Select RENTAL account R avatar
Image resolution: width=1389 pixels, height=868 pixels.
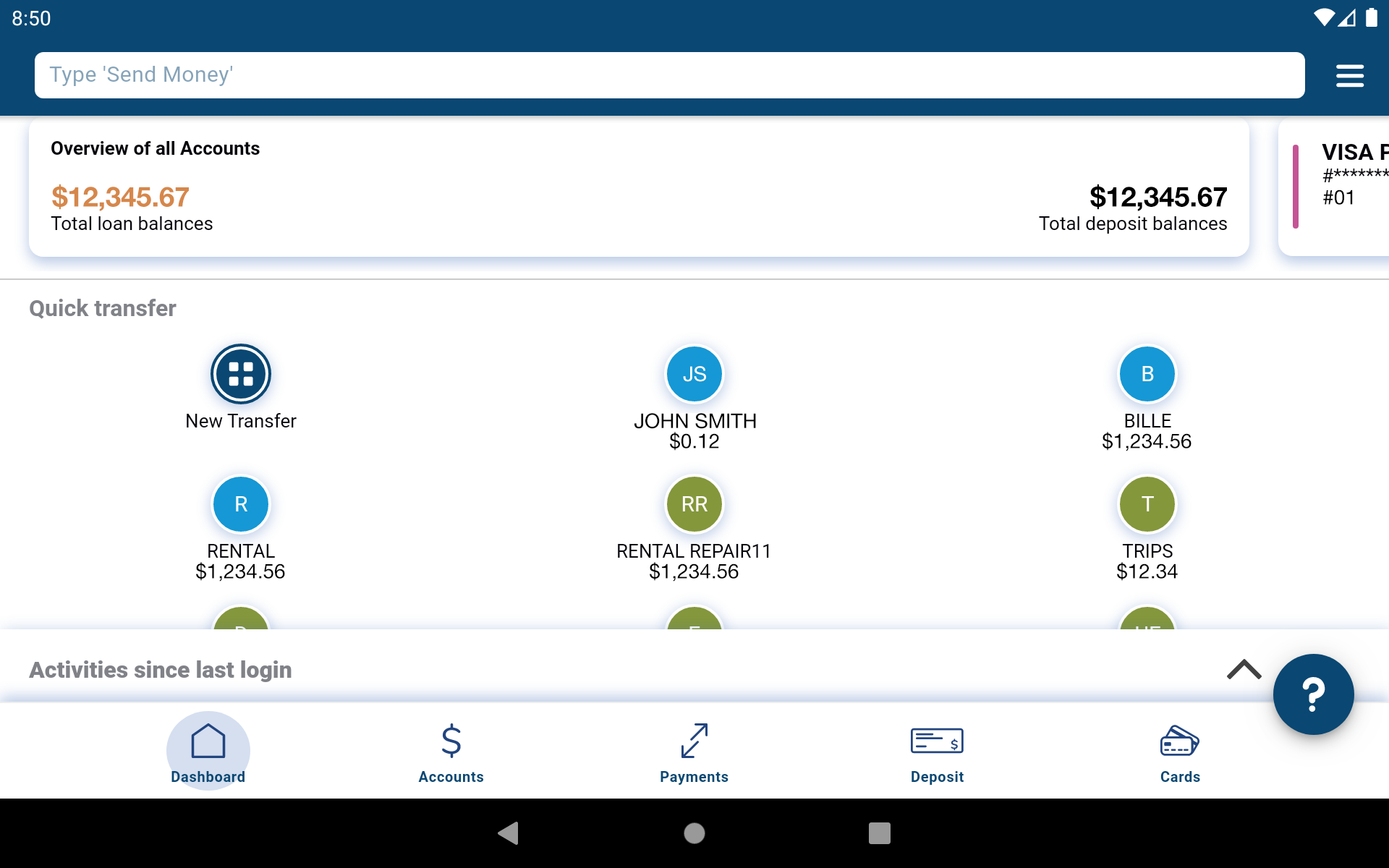click(241, 504)
